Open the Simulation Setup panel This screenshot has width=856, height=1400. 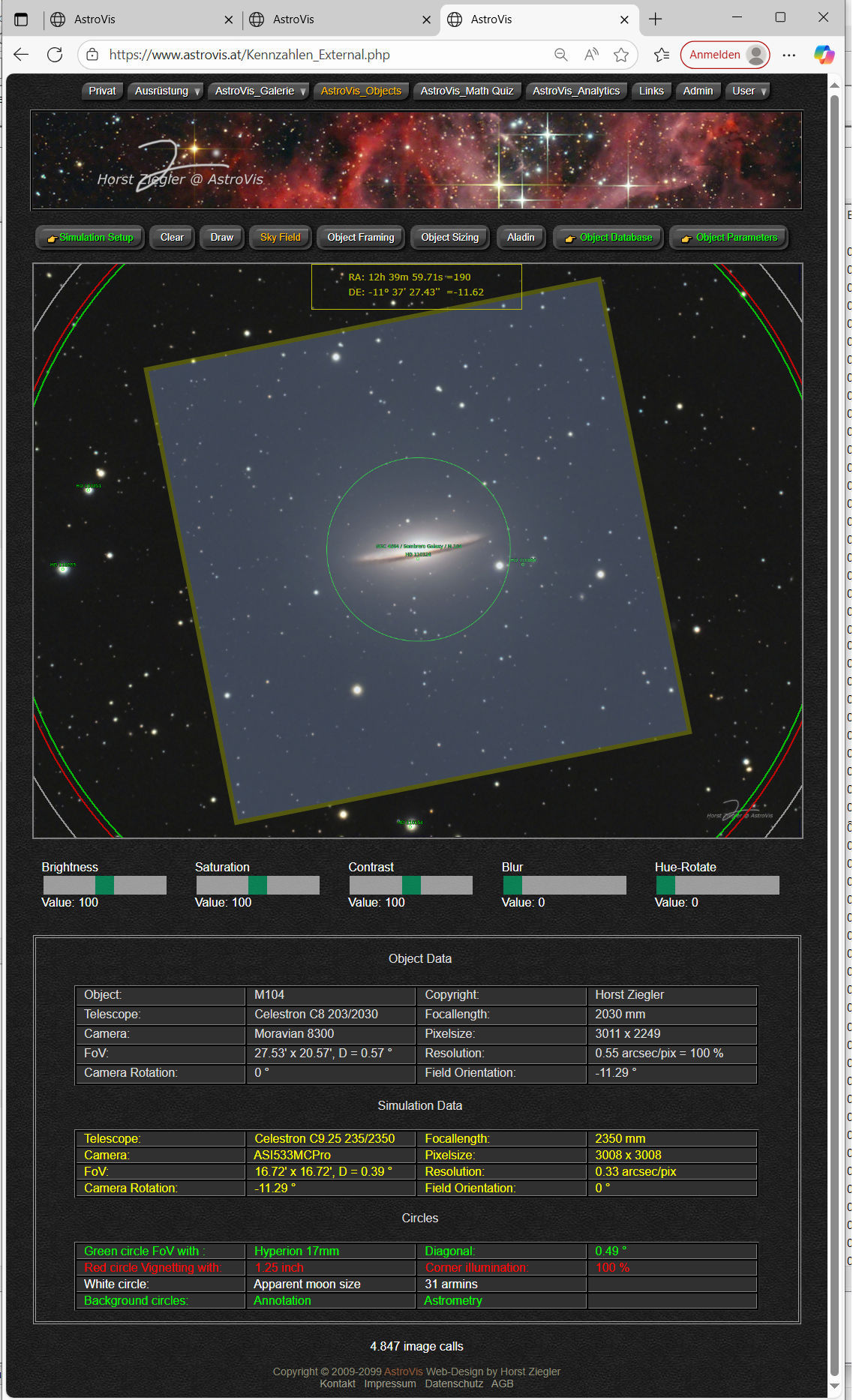[90, 238]
